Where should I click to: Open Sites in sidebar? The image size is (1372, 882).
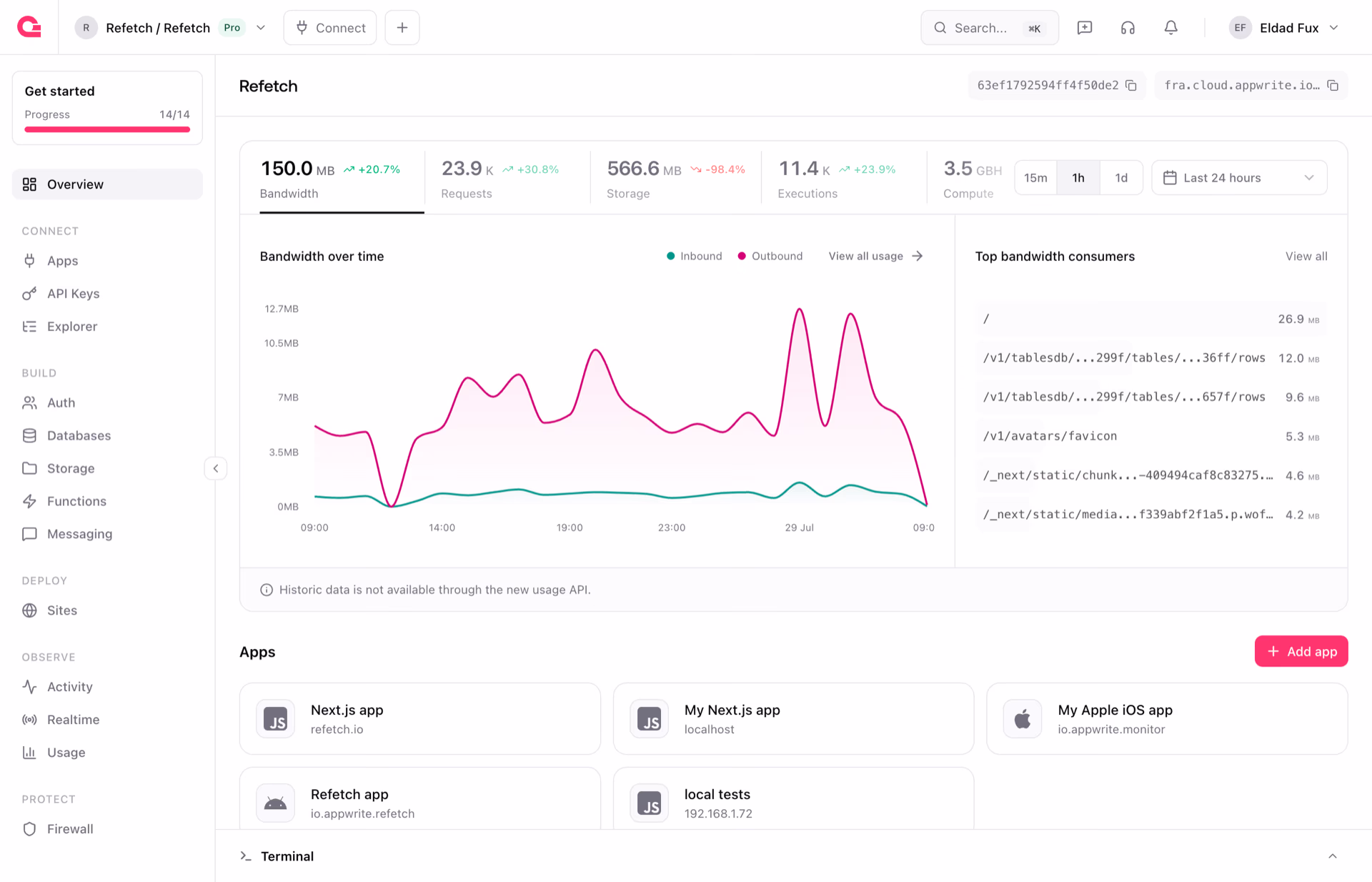[107, 610]
